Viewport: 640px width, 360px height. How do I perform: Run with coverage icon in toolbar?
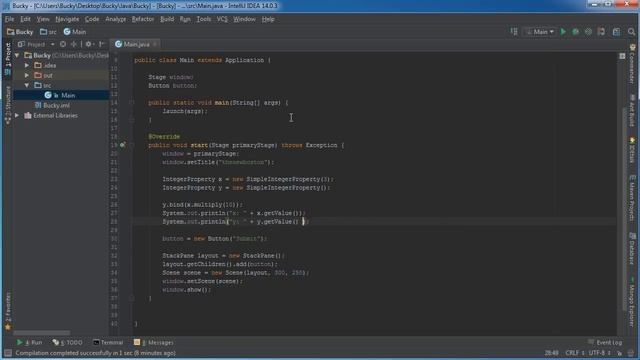coord(588,31)
